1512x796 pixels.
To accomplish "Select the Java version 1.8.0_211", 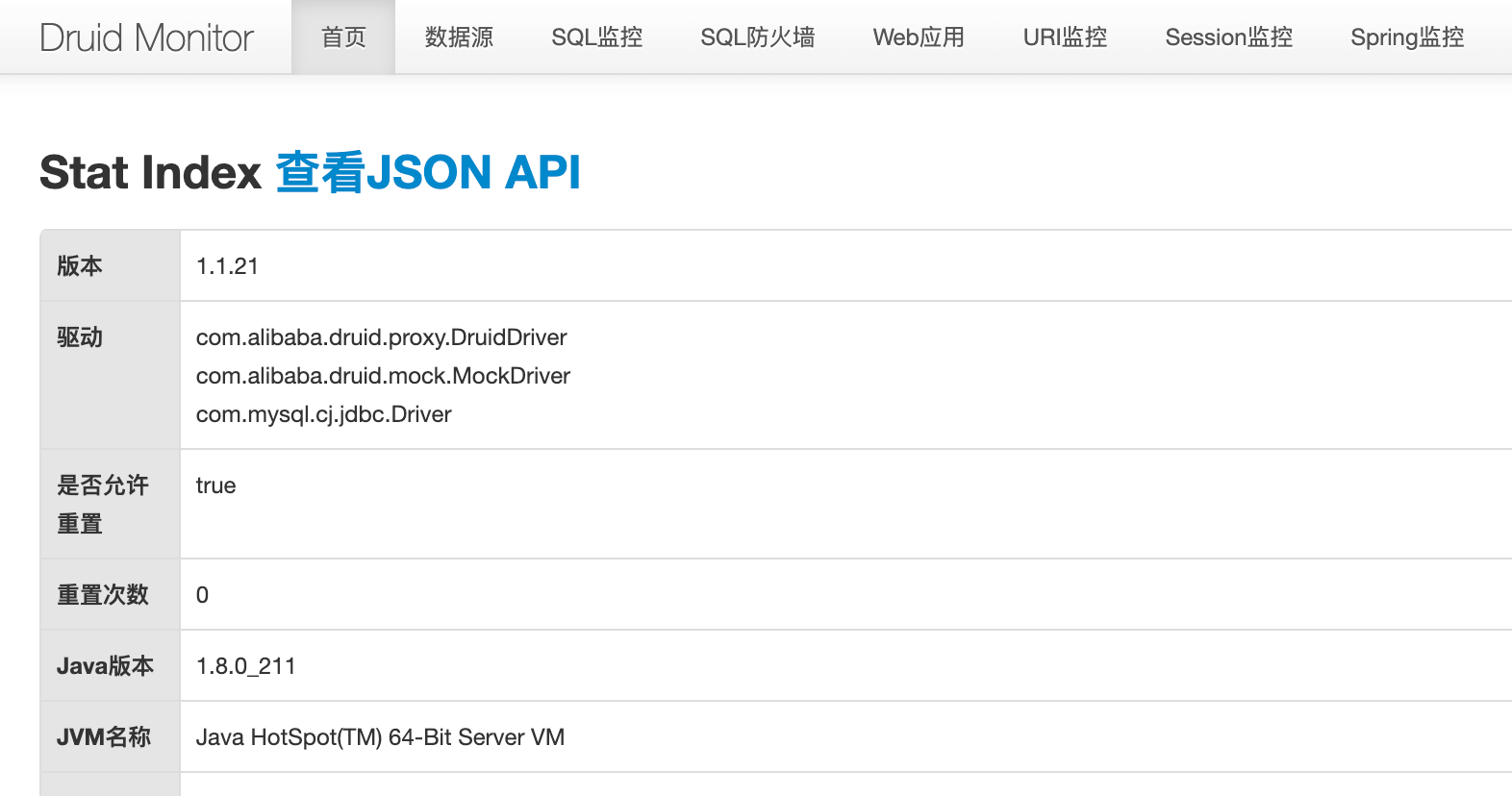I will [245, 666].
